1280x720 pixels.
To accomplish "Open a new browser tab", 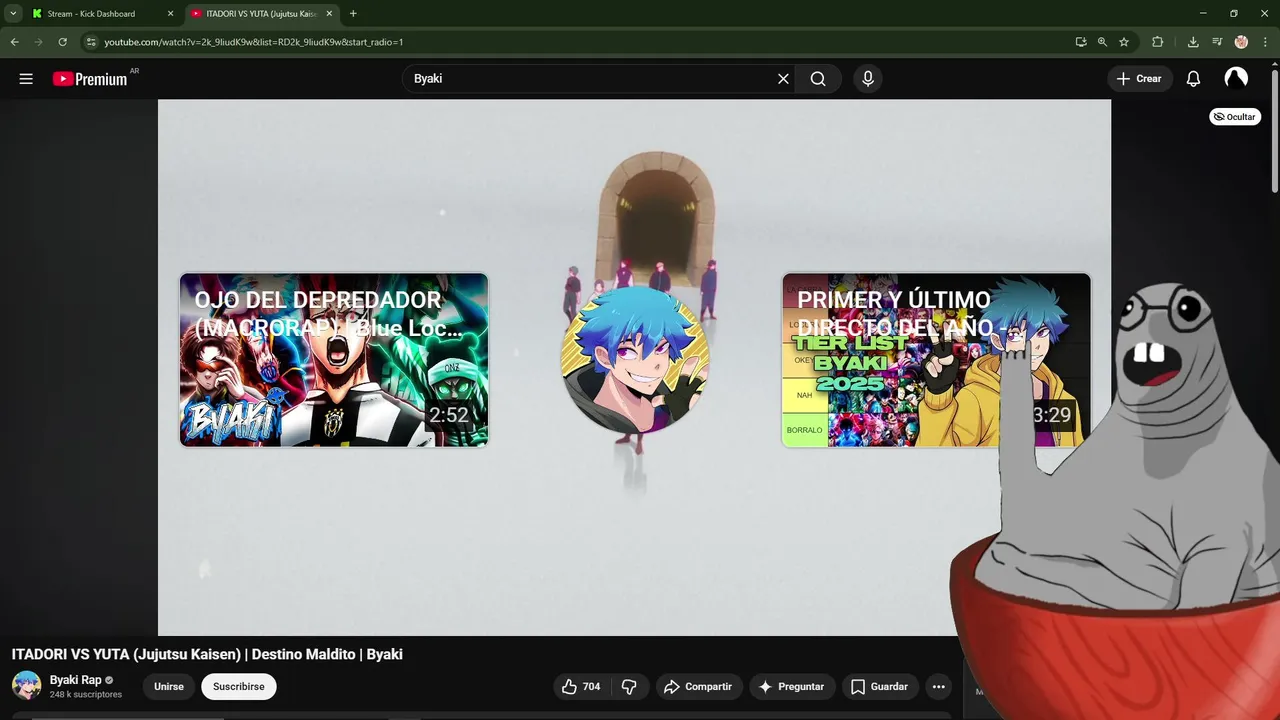I will [353, 14].
